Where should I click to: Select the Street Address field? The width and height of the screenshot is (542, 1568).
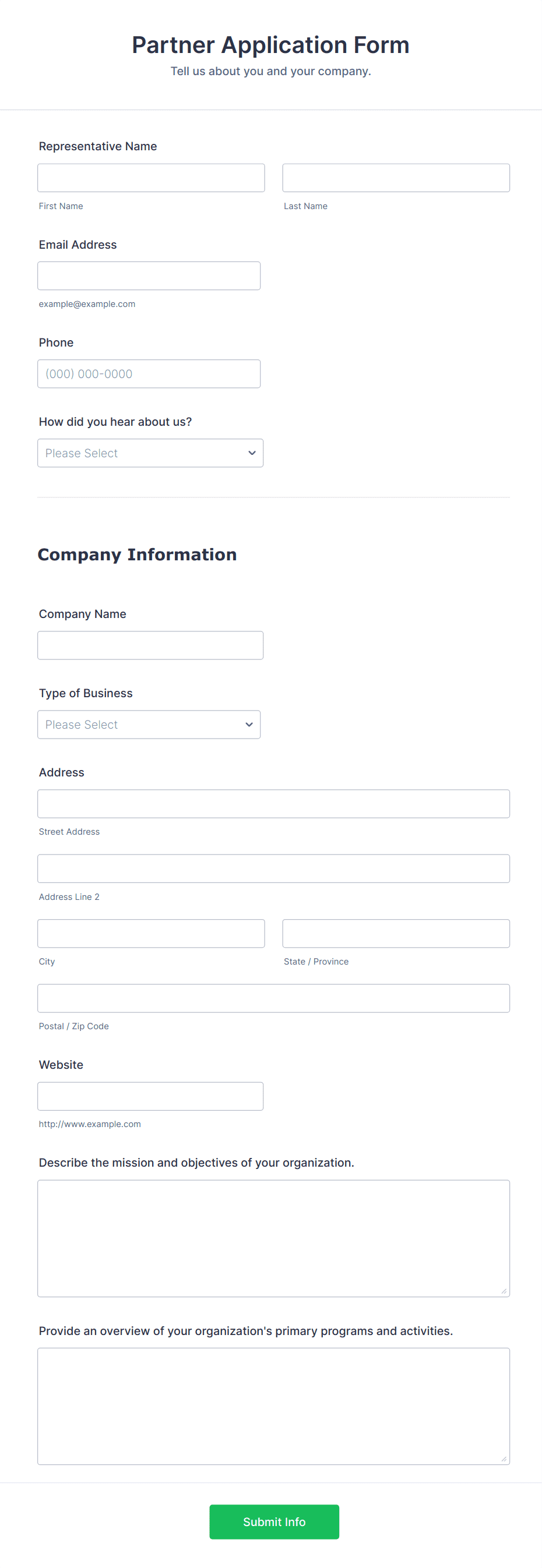pos(273,803)
